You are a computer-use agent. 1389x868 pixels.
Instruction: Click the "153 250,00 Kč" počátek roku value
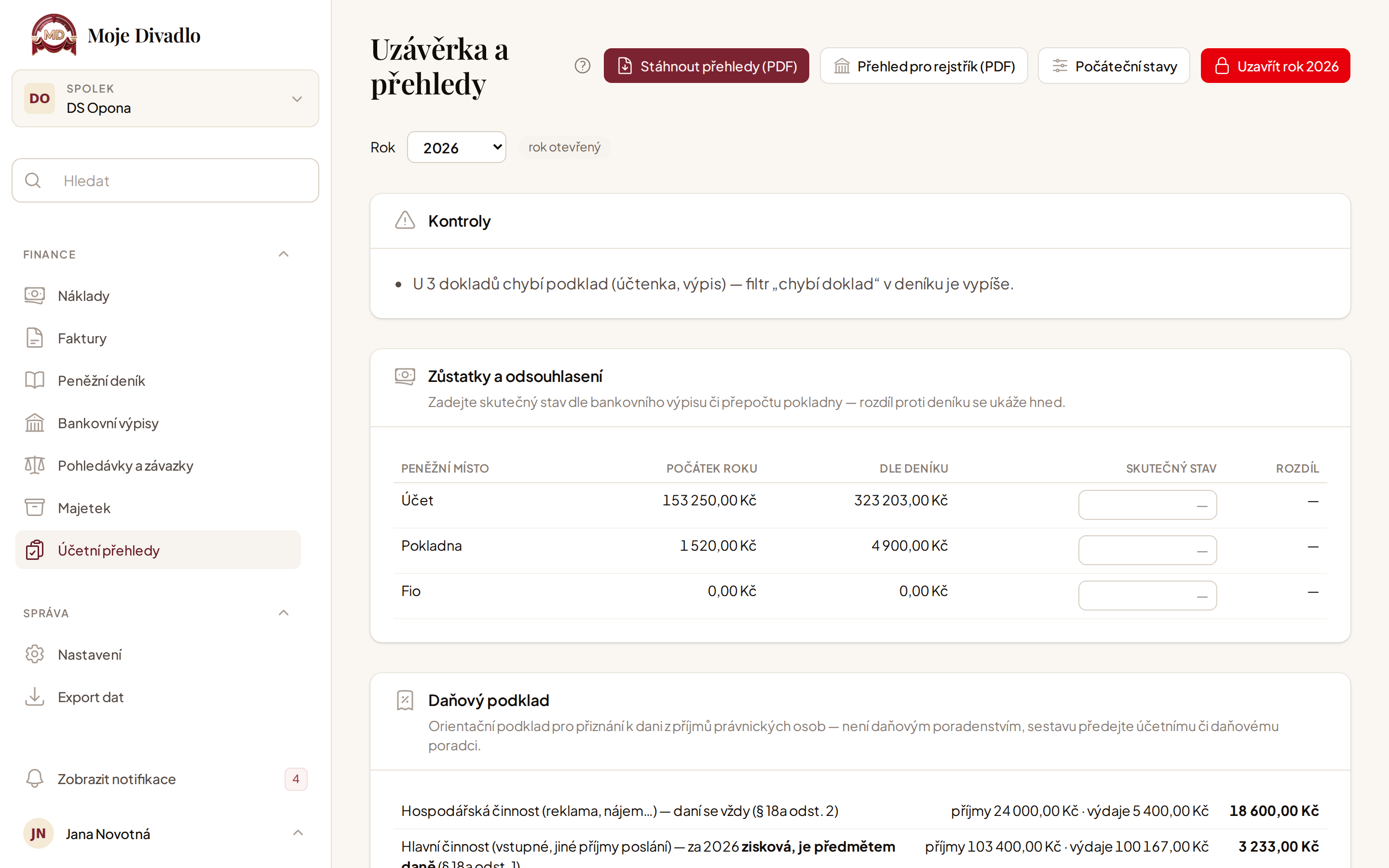pos(709,501)
